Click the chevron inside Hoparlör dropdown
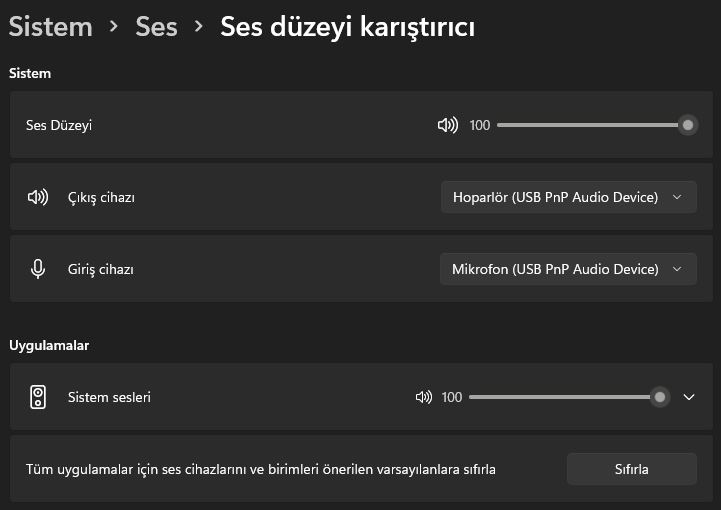This screenshot has height=510, width=721. (677, 197)
